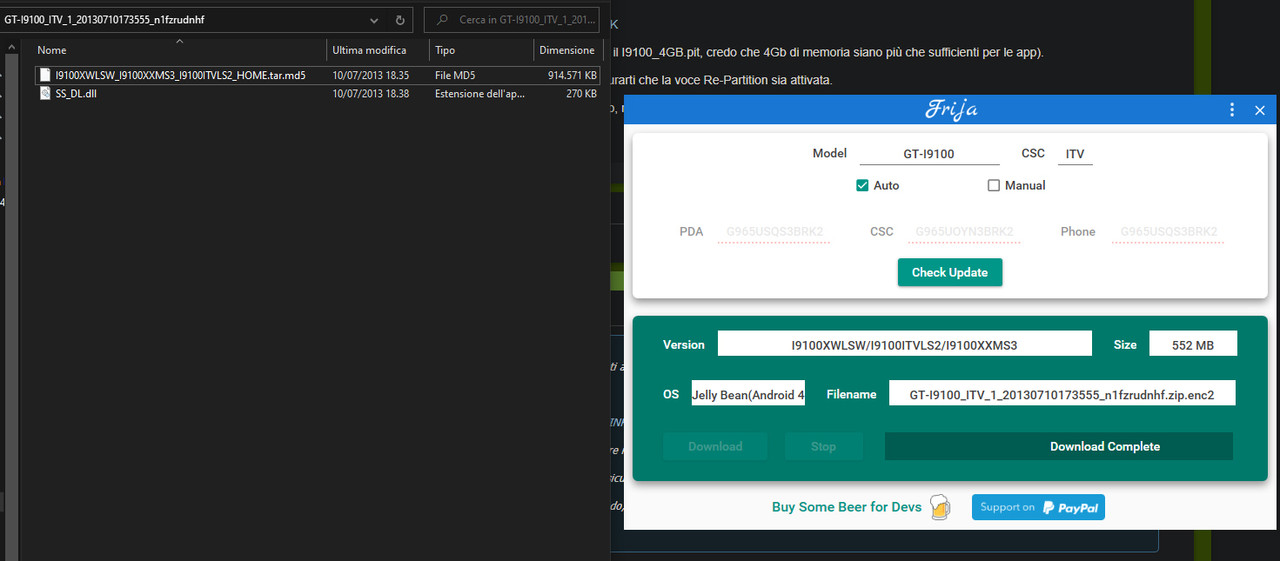Close the Frija window

(1260, 110)
